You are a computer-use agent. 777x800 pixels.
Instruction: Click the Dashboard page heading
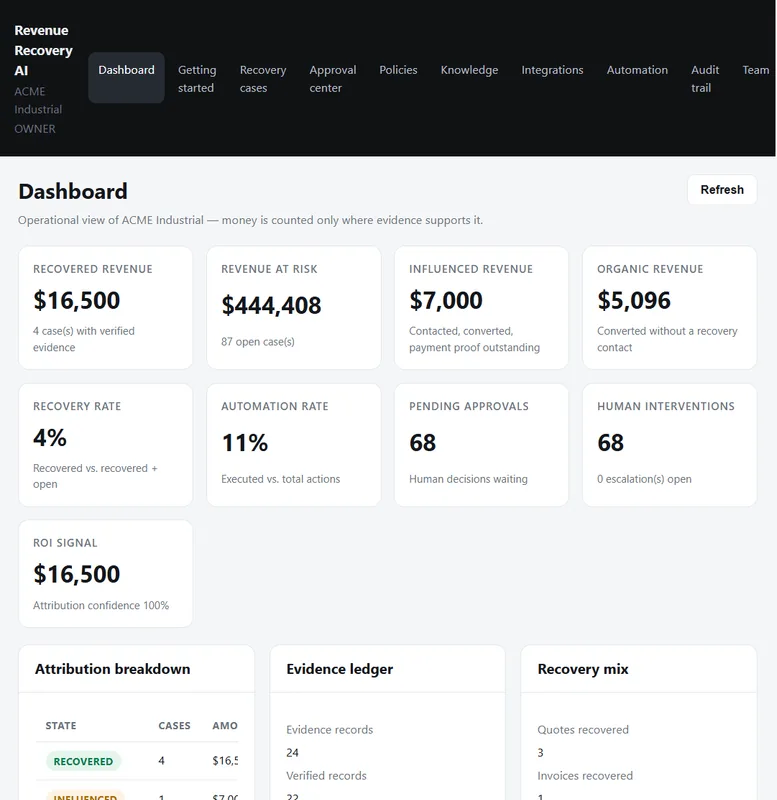click(73, 191)
